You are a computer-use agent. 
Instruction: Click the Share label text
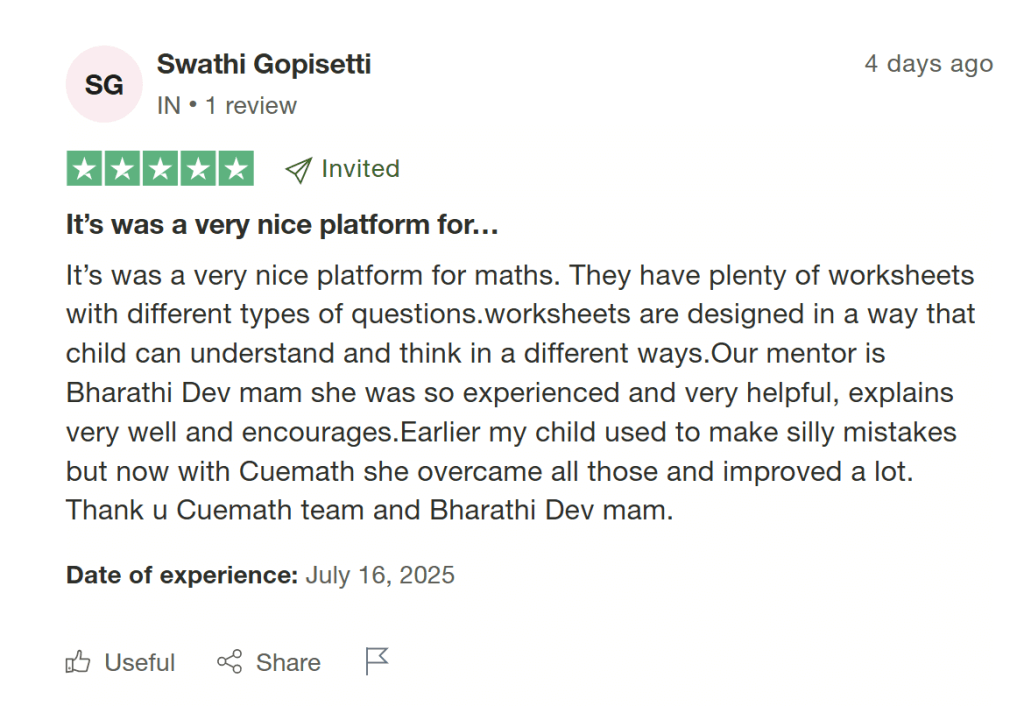[287, 662]
